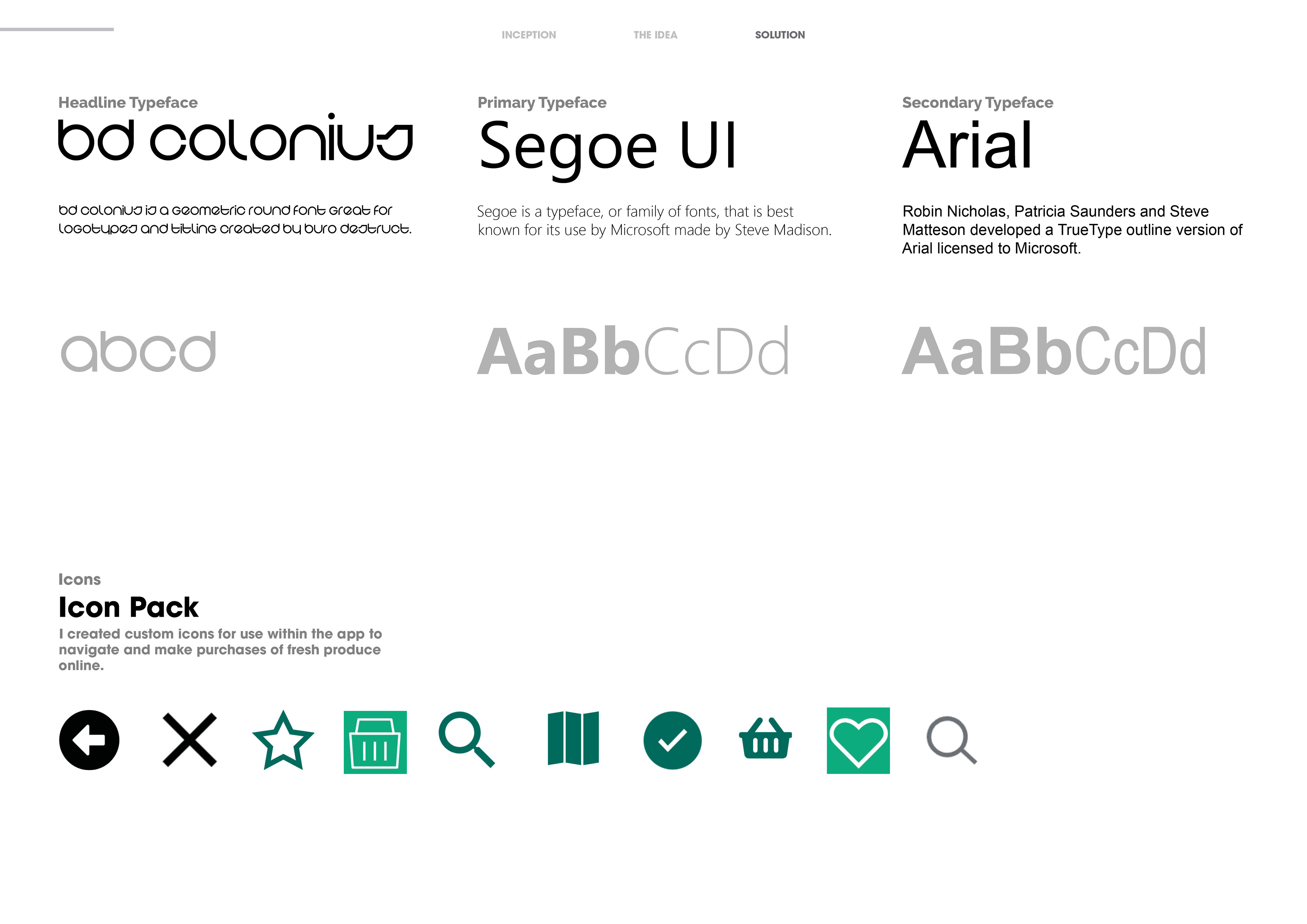Click the dark green magnifying glass icon
Screen dimensions: 1307x924
pyautogui.click(x=467, y=739)
